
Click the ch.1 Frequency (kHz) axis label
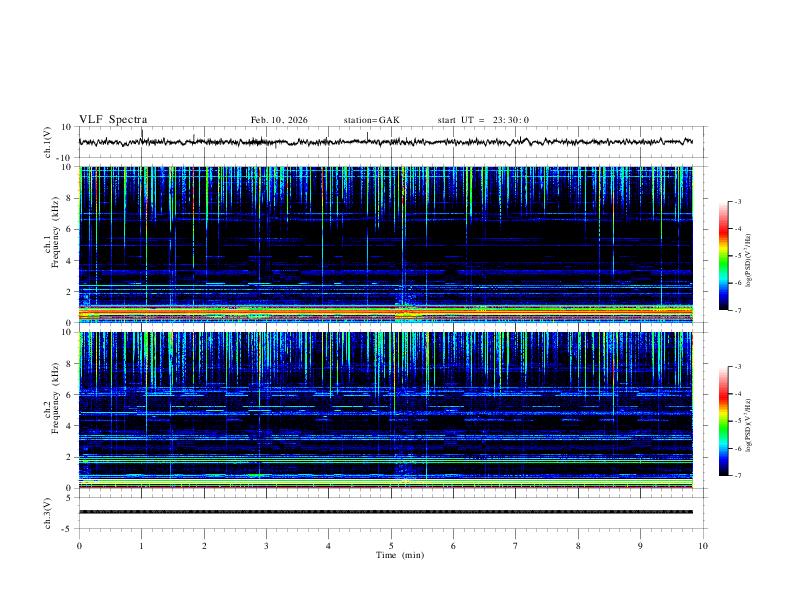[51, 244]
